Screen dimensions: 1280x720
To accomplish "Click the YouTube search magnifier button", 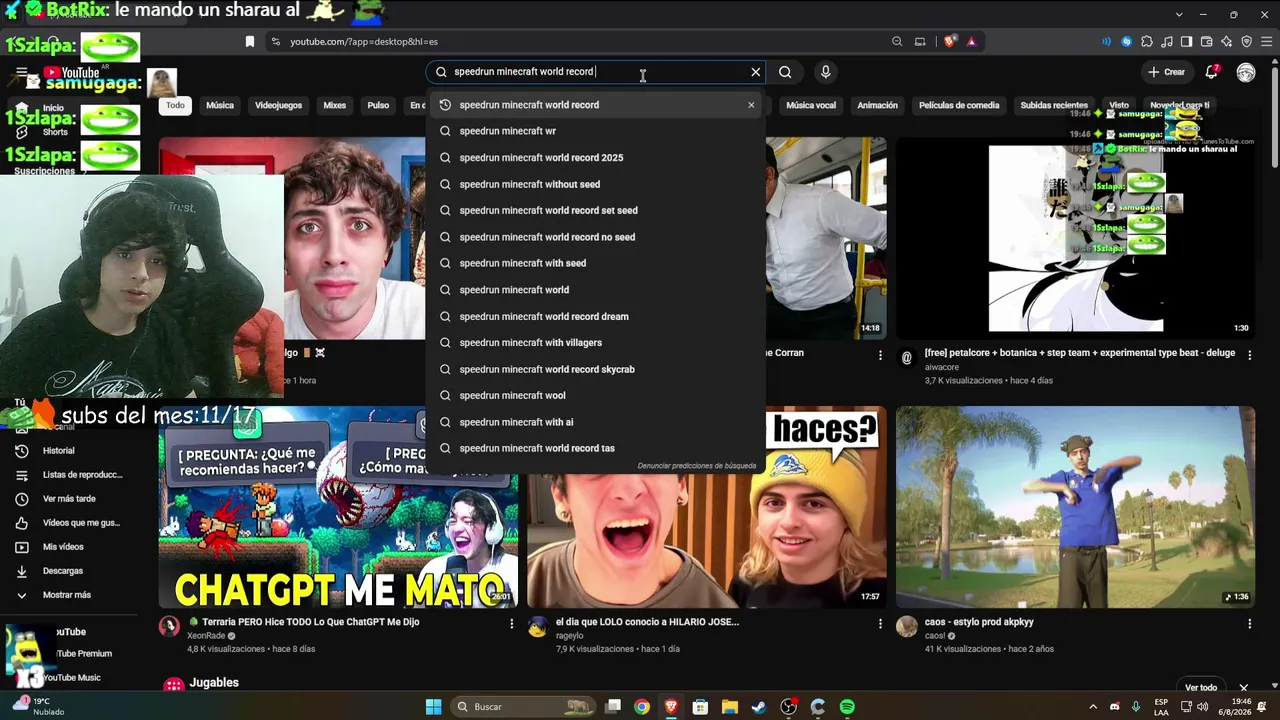I will (x=785, y=72).
